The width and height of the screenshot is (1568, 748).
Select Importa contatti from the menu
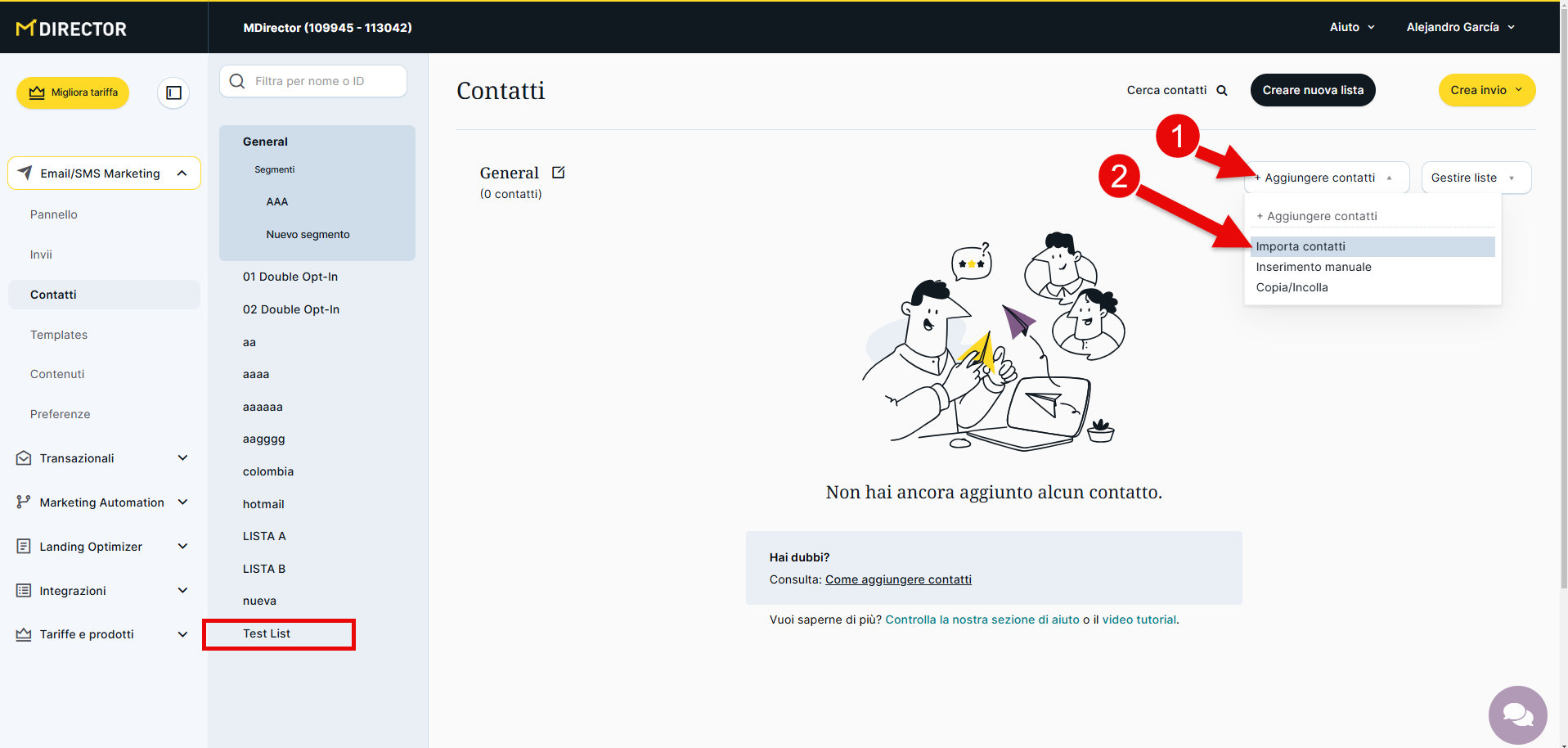(1301, 246)
